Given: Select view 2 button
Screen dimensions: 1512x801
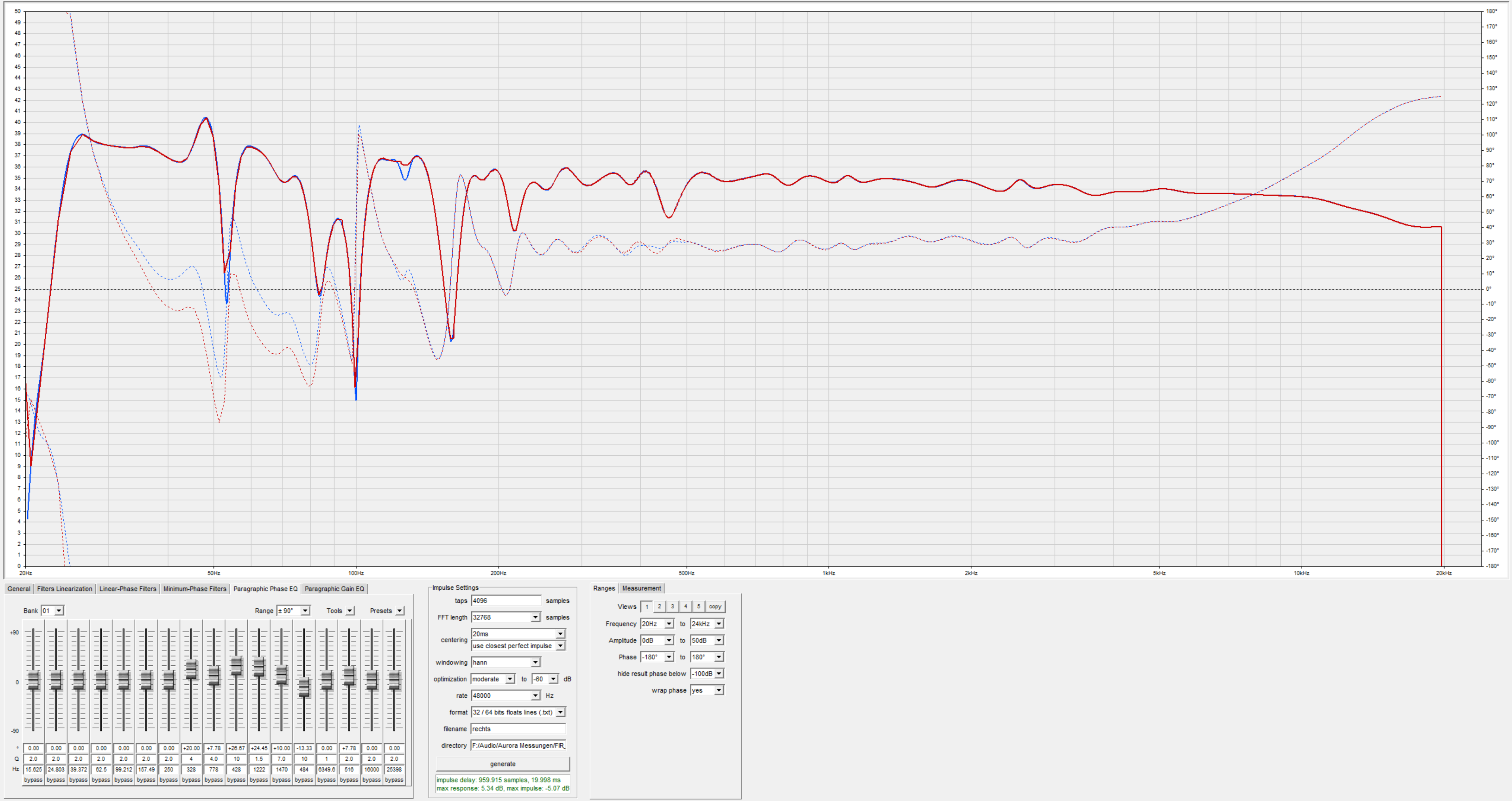Looking at the screenshot, I should (x=660, y=607).
